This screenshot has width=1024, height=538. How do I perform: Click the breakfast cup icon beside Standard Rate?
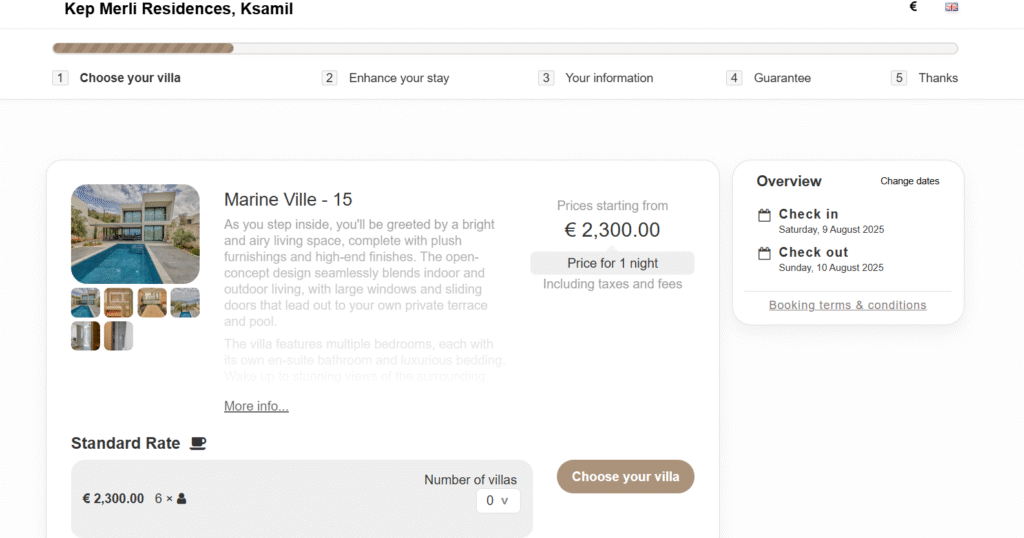(198, 443)
